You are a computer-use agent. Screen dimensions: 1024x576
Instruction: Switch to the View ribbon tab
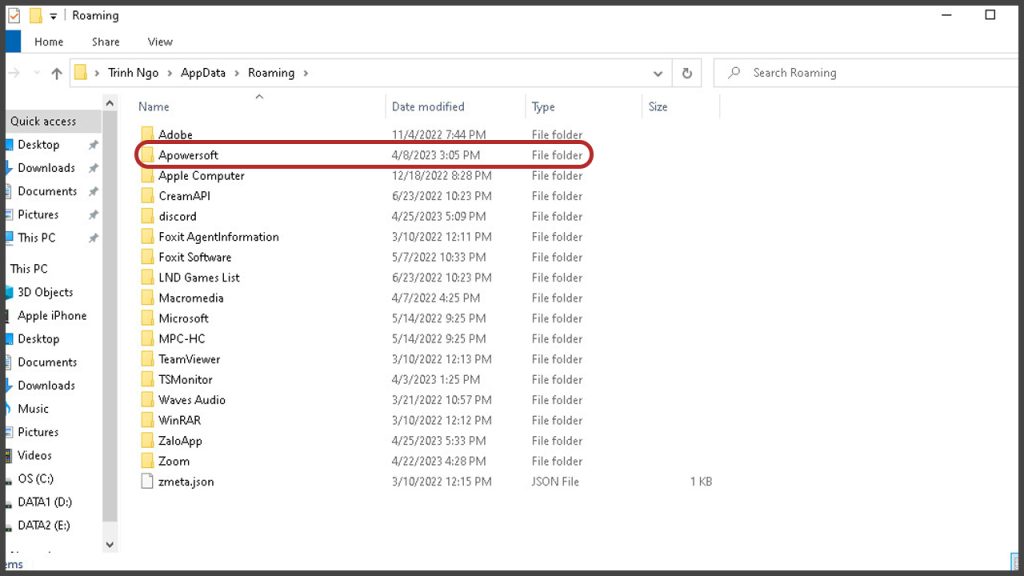(x=160, y=42)
